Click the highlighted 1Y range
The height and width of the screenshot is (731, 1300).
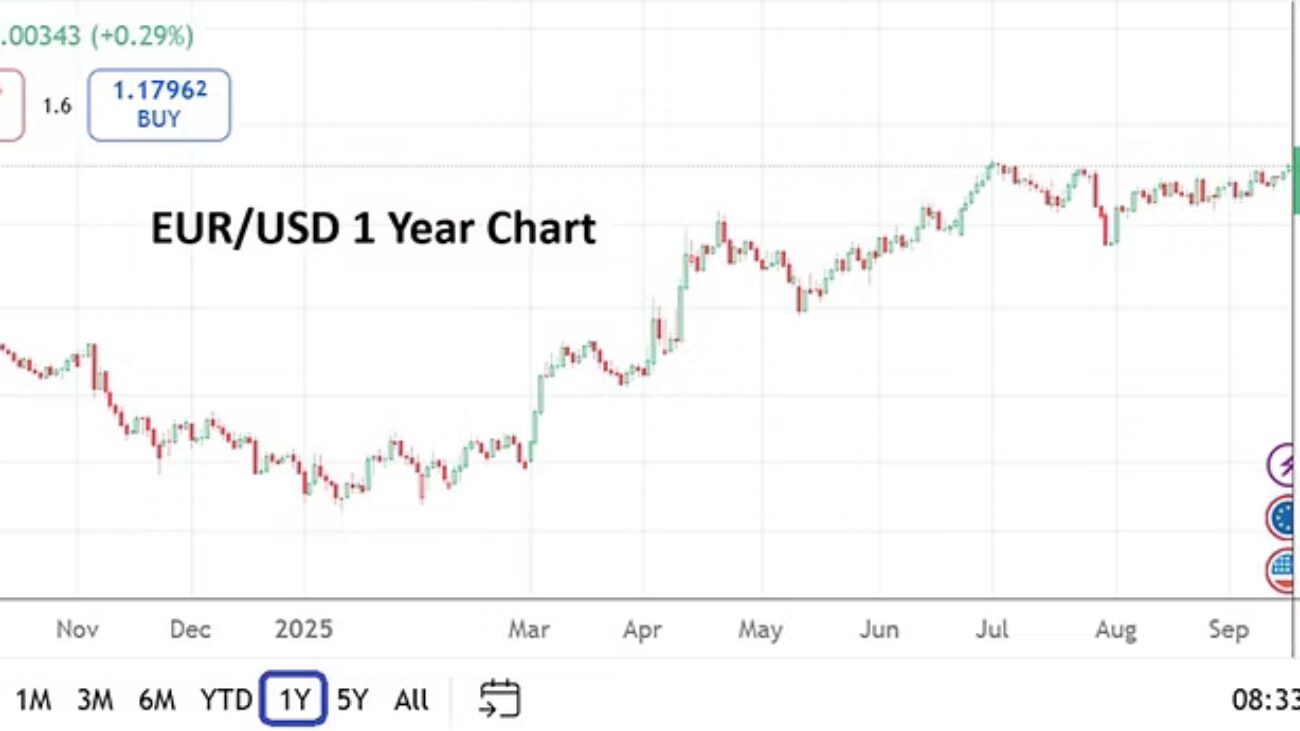293,700
